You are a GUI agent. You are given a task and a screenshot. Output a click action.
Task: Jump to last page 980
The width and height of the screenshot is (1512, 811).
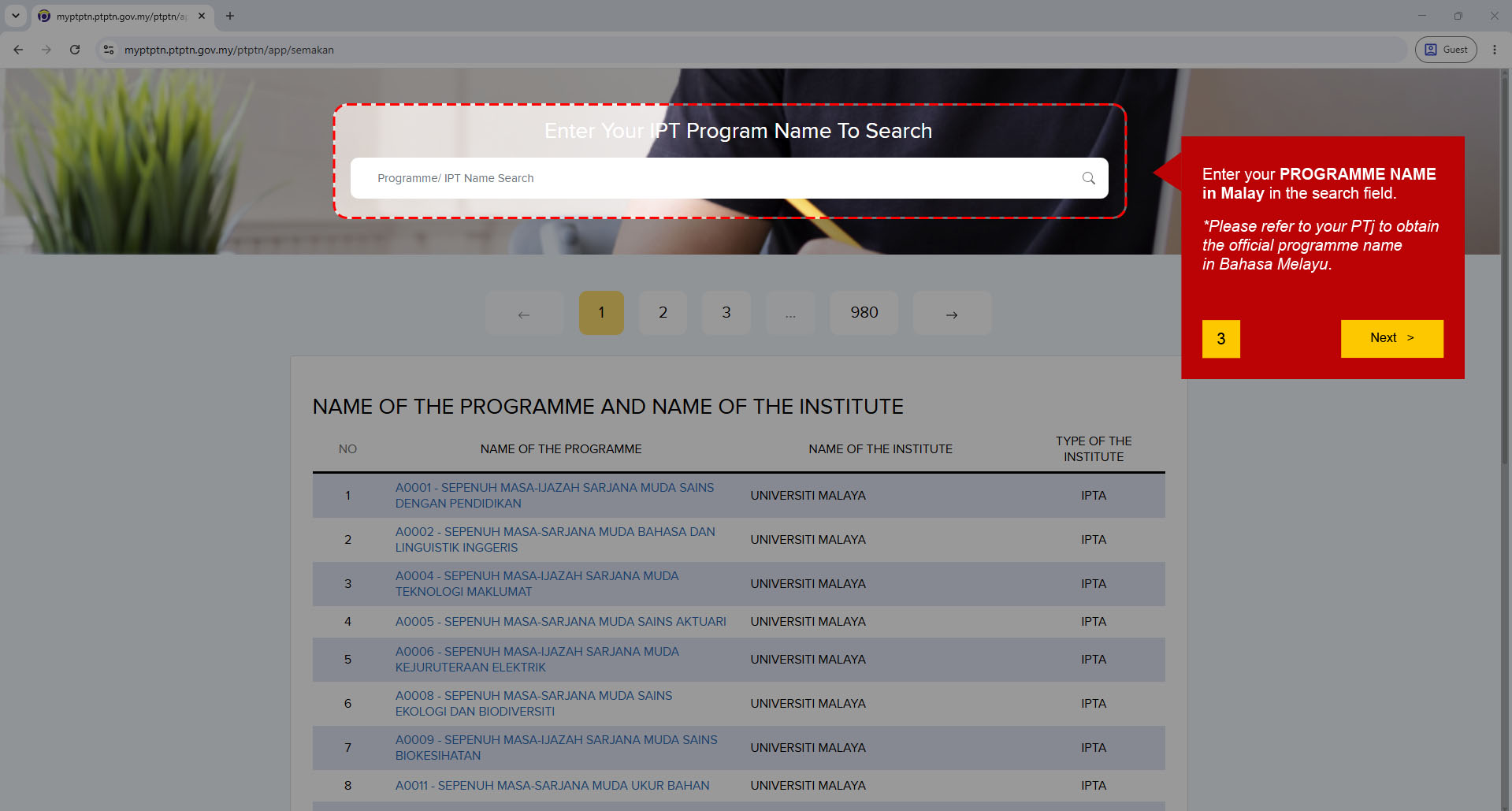coord(864,313)
